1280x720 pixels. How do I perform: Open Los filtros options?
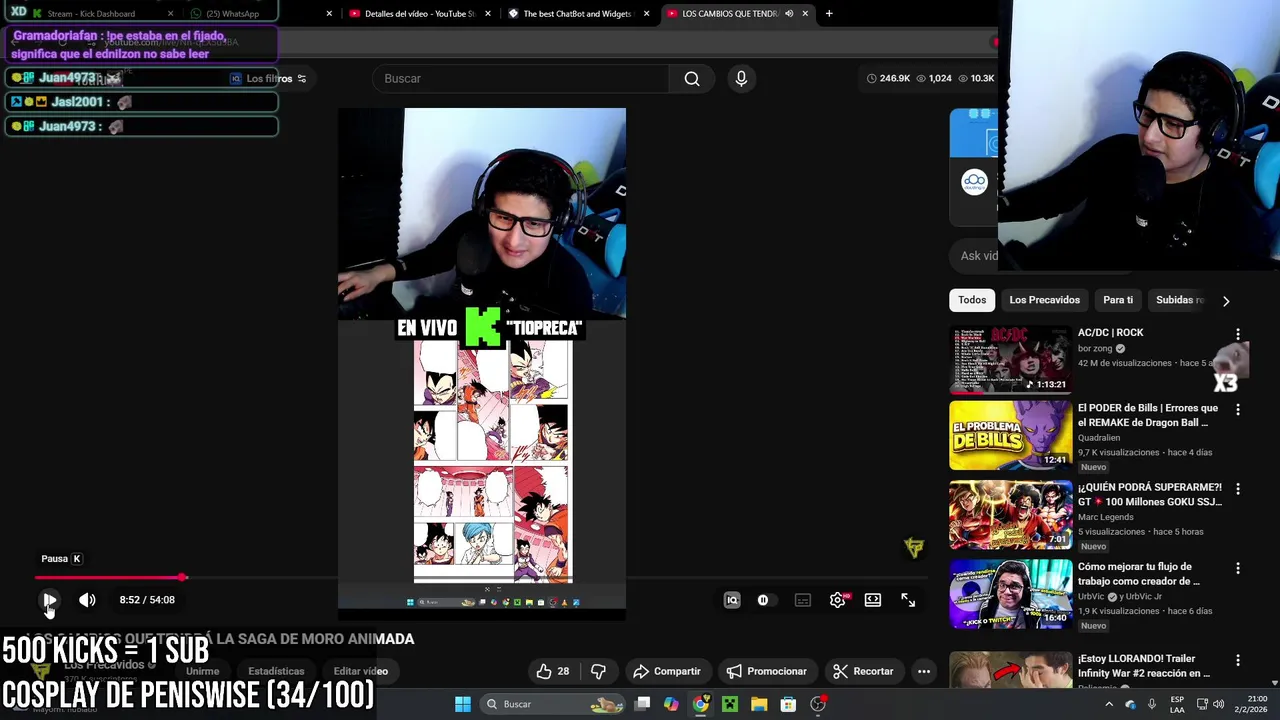268,78
